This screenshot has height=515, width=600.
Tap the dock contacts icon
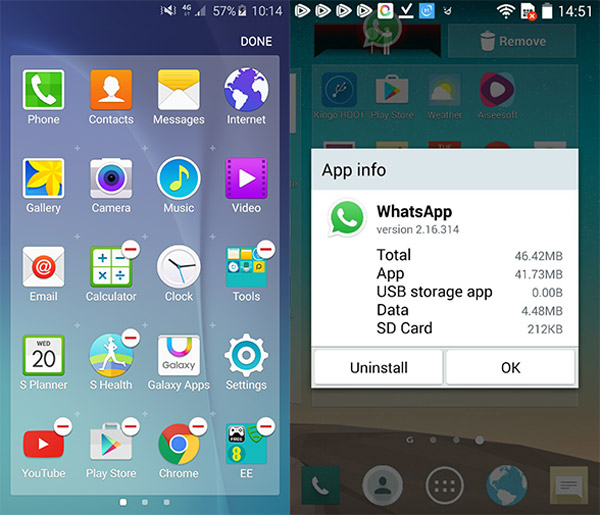coord(382,485)
